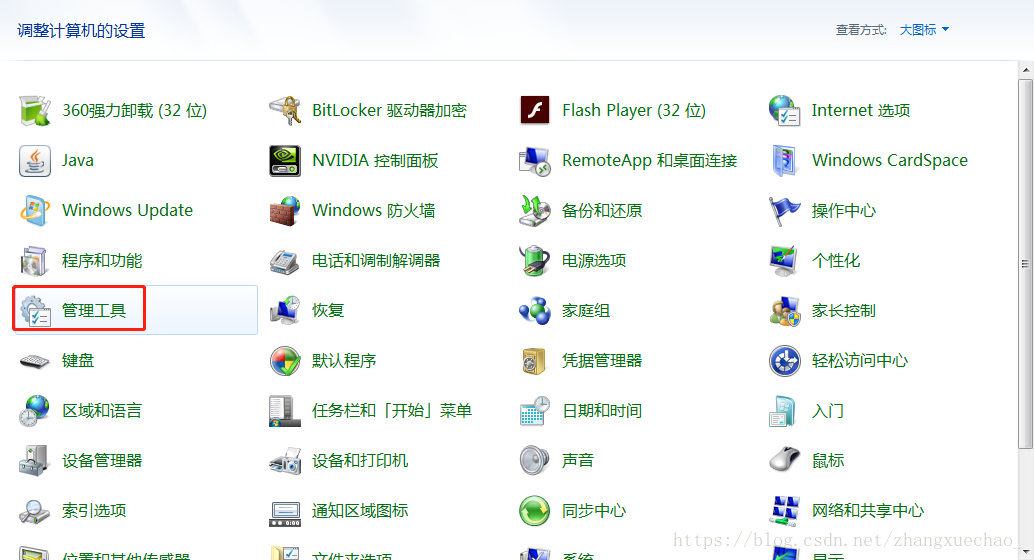Open the 个性化 monitor icon
The height and width of the screenshot is (560, 1034).
coord(785,261)
